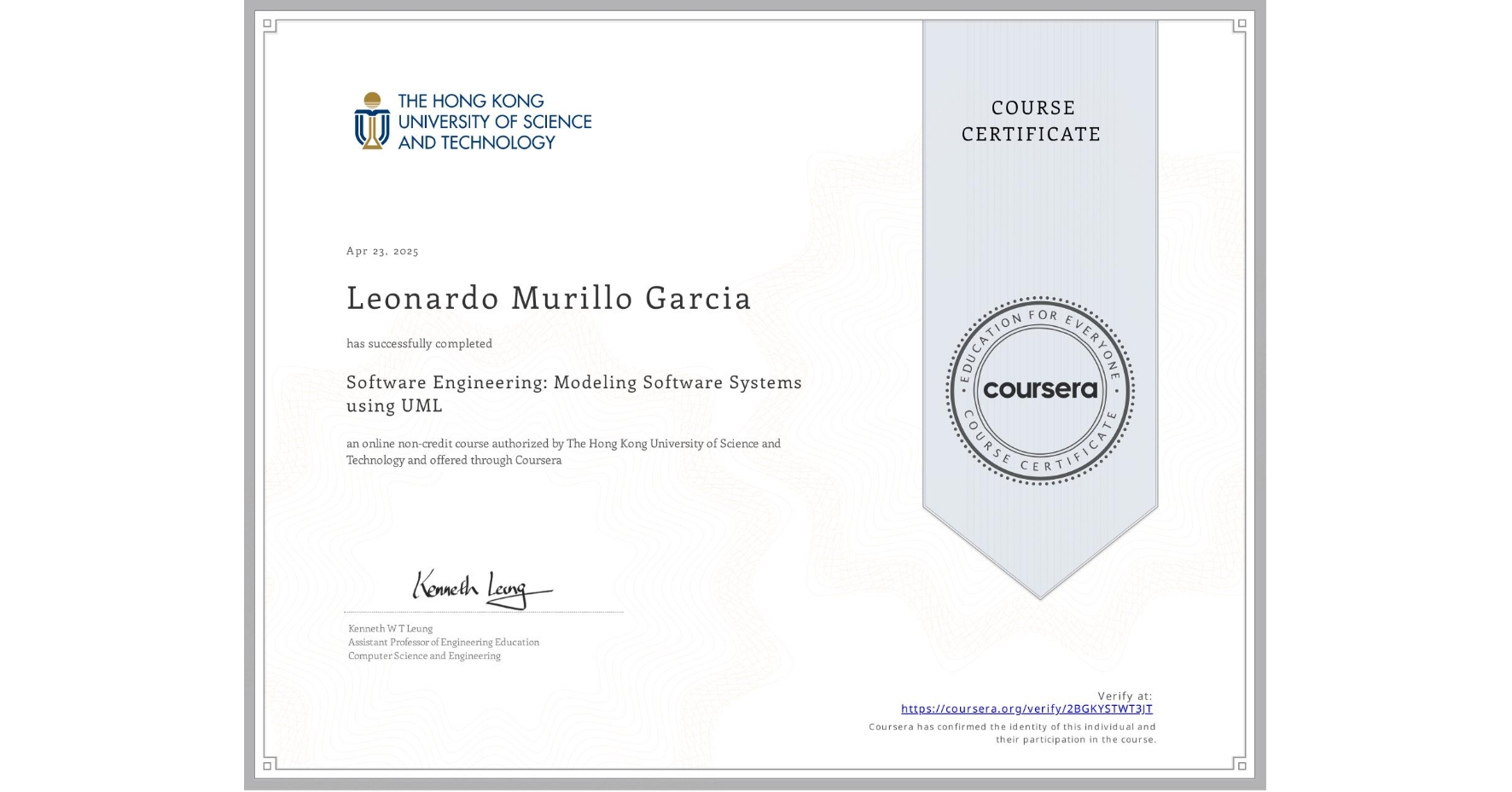Select the Coursera wordmark inside the seal
This screenshot has height=792, width=1512.
tap(1040, 388)
